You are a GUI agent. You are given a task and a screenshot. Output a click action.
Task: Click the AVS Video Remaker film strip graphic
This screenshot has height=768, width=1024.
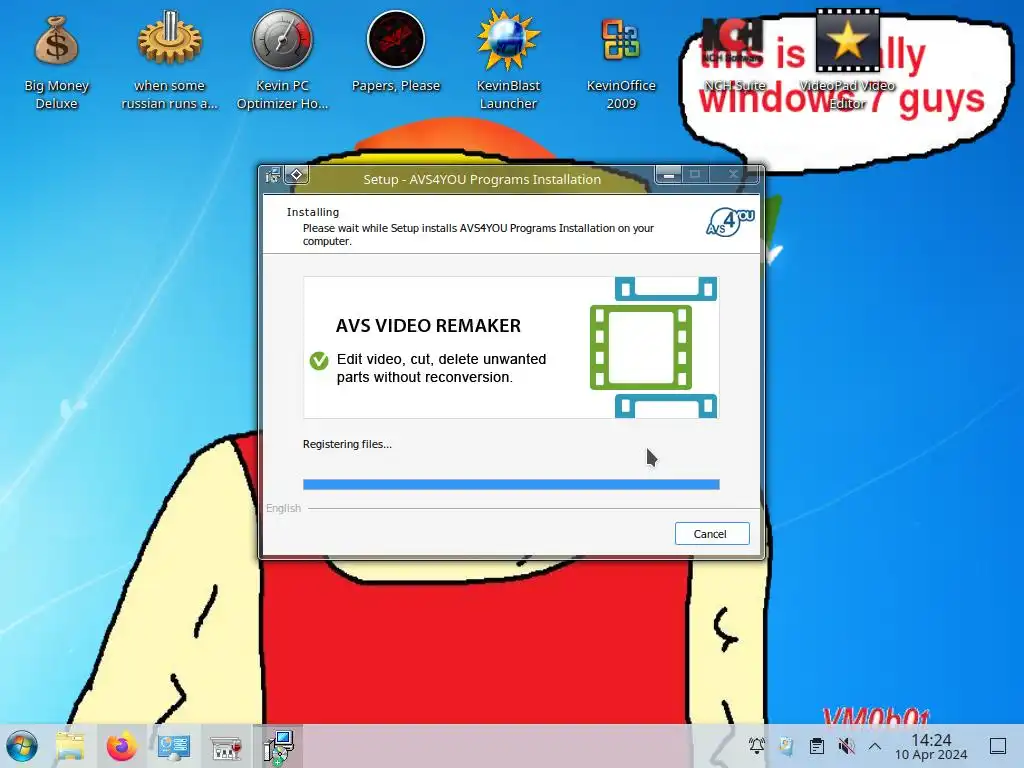[x=653, y=347]
